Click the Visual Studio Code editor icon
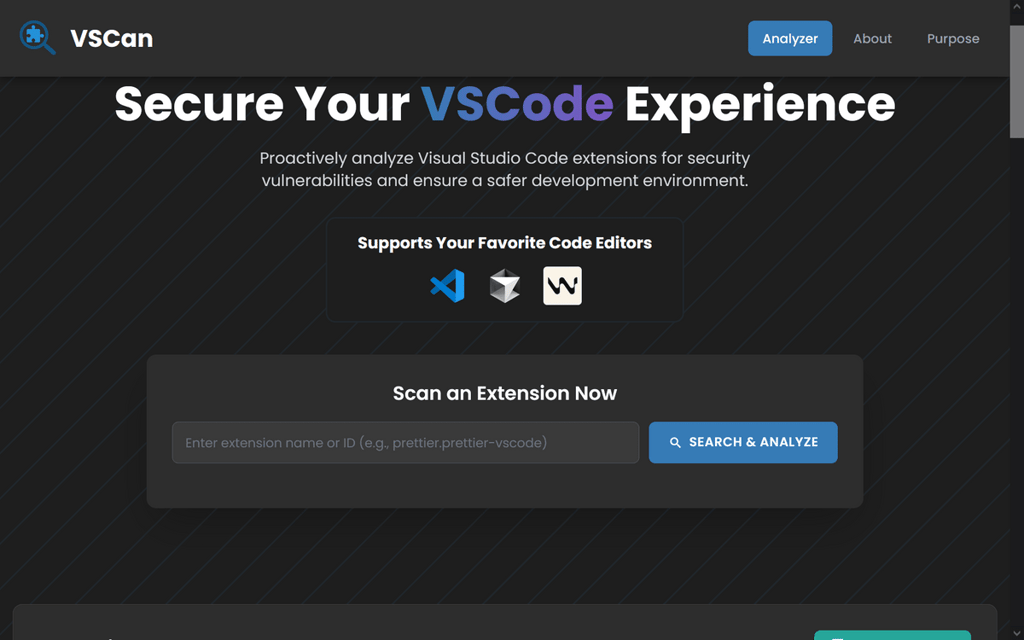The image size is (1024, 640). point(447,286)
